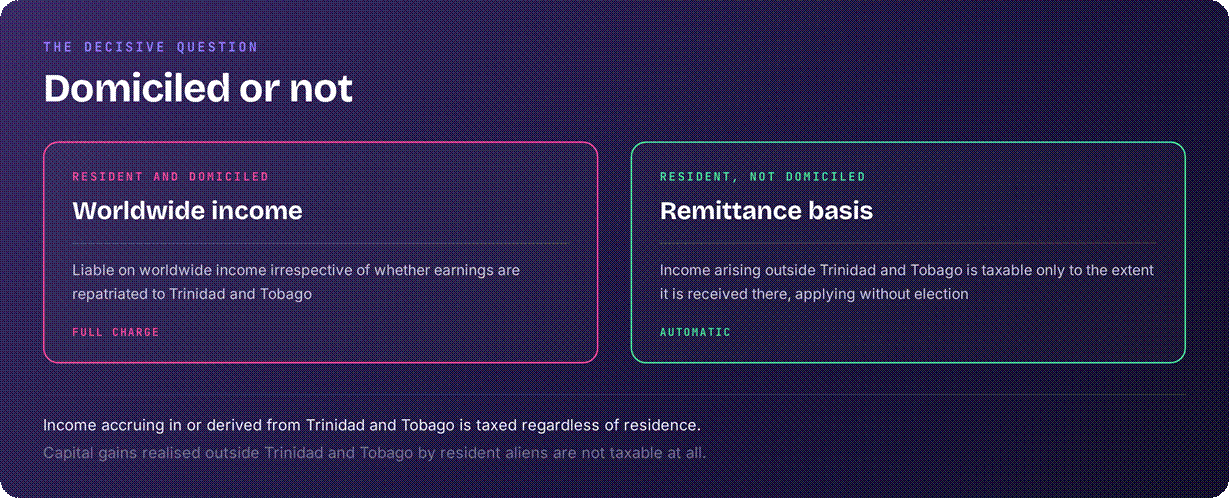The width and height of the screenshot is (1229, 498).
Task: Click the 'Income accruing in or derived' footer sentence
Action: pos(372,425)
